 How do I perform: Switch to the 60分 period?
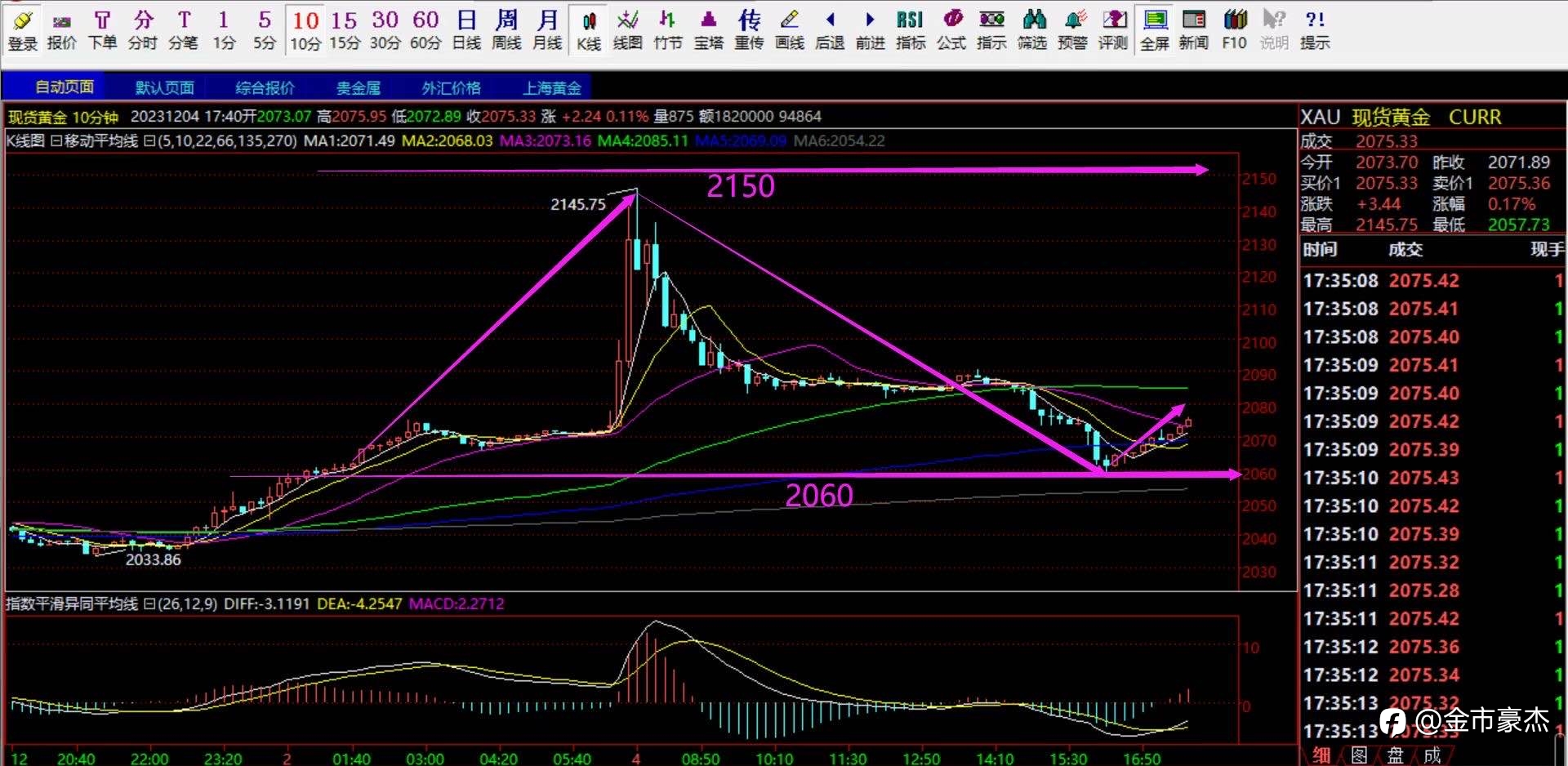(425, 30)
